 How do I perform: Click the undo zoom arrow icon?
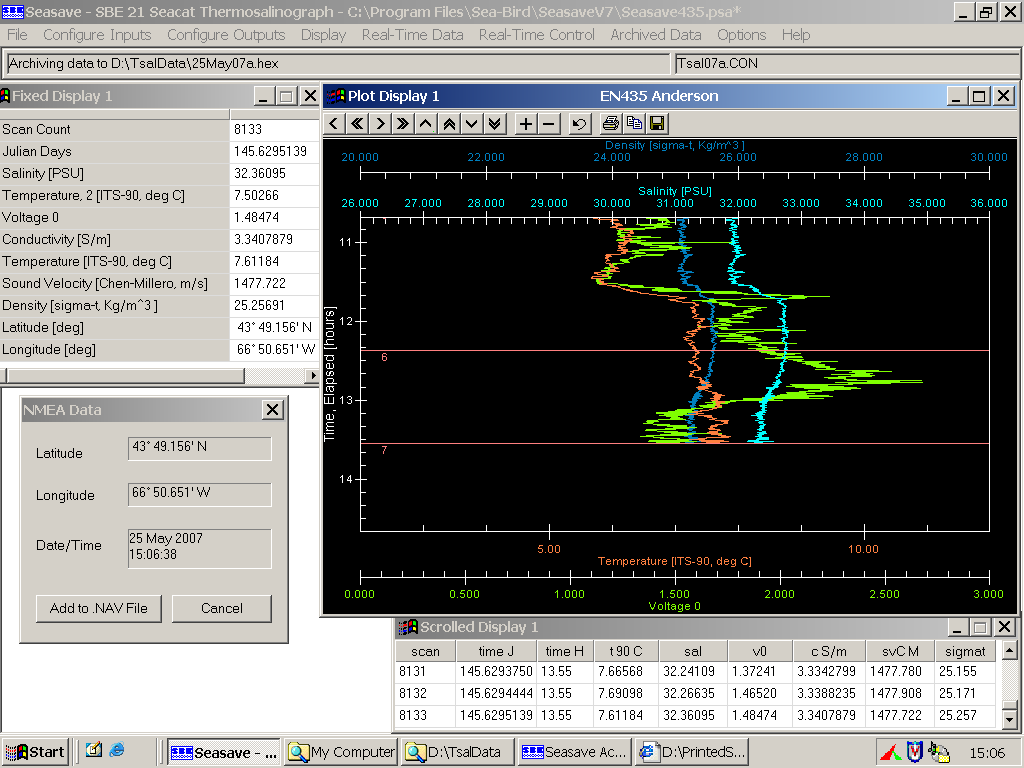pyautogui.click(x=579, y=124)
